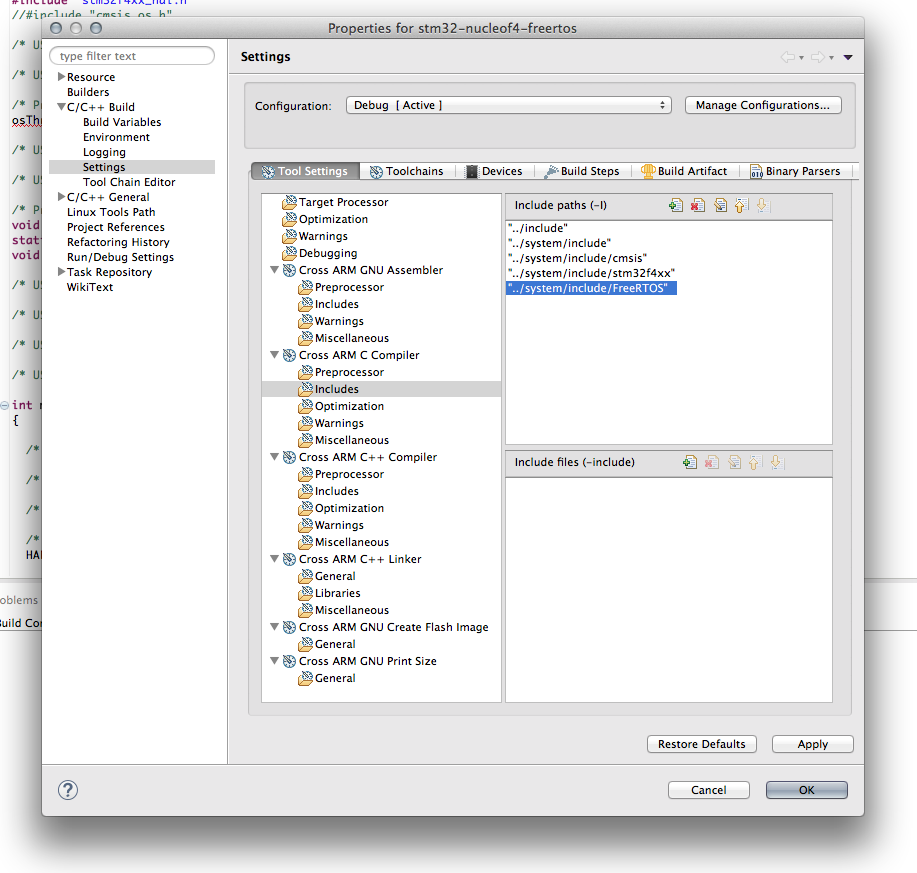The width and height of the screenshot is (917, 873).
Task: Collapse the Cross ARM C++ Compiler group
Action: point(274,457)
